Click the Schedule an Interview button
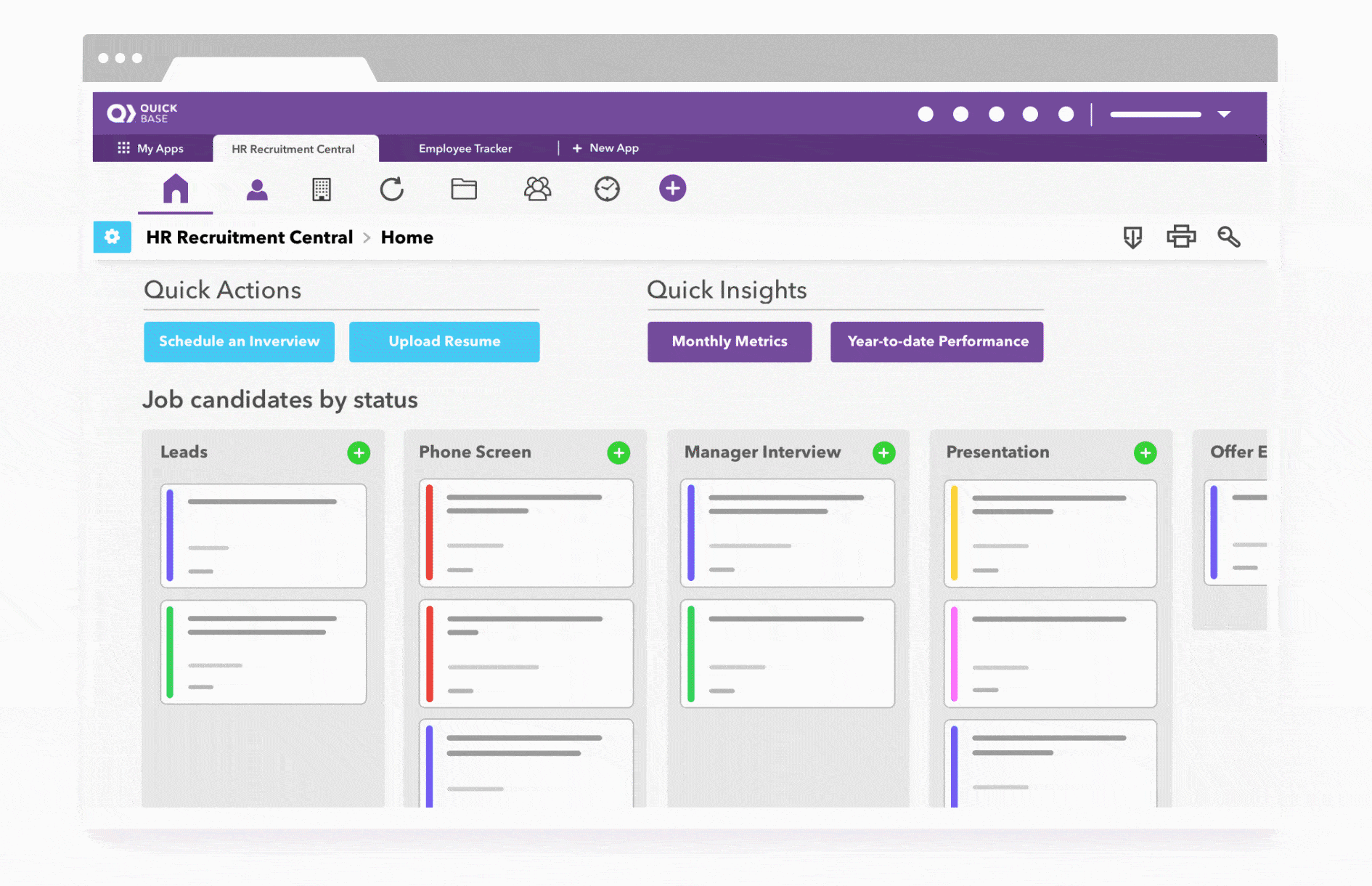The image size is (1372, 886). 239,341
